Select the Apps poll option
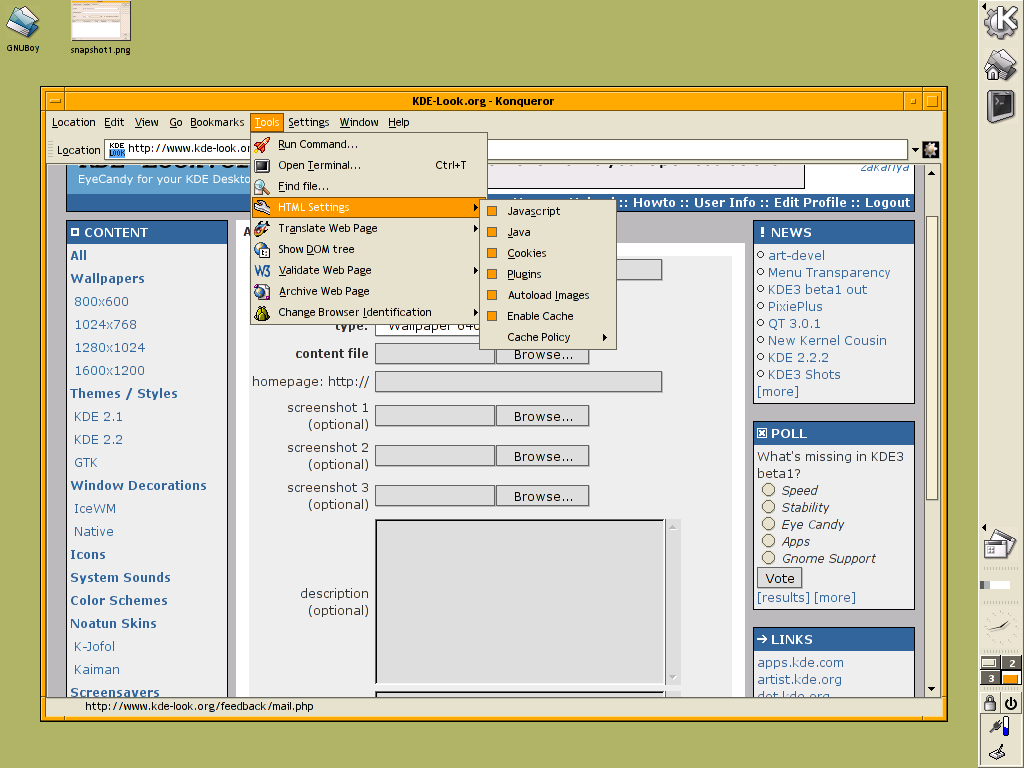The width and height of the screenshot is (1024, 768). click(769, 541)
